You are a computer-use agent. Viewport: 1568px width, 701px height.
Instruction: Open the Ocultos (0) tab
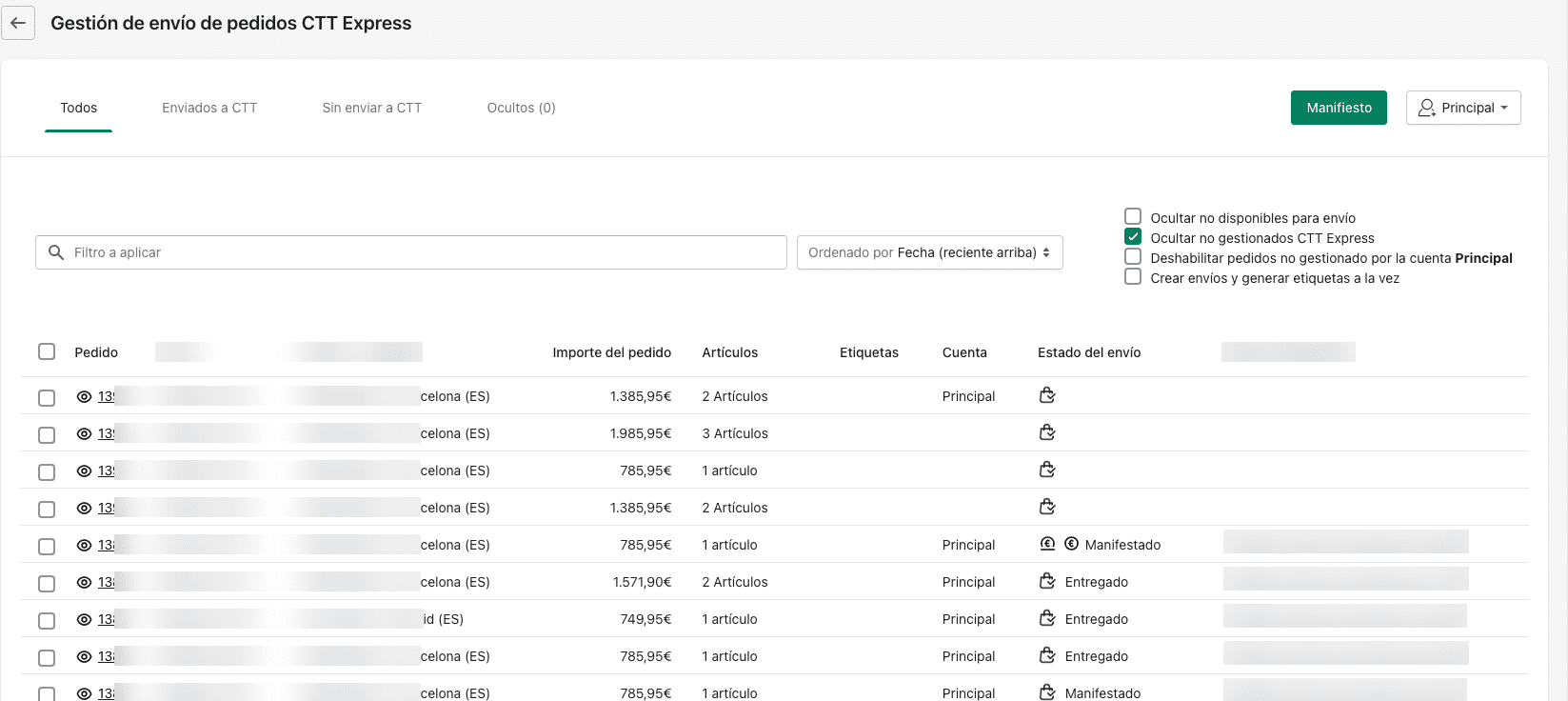click(x=521, y=108)
